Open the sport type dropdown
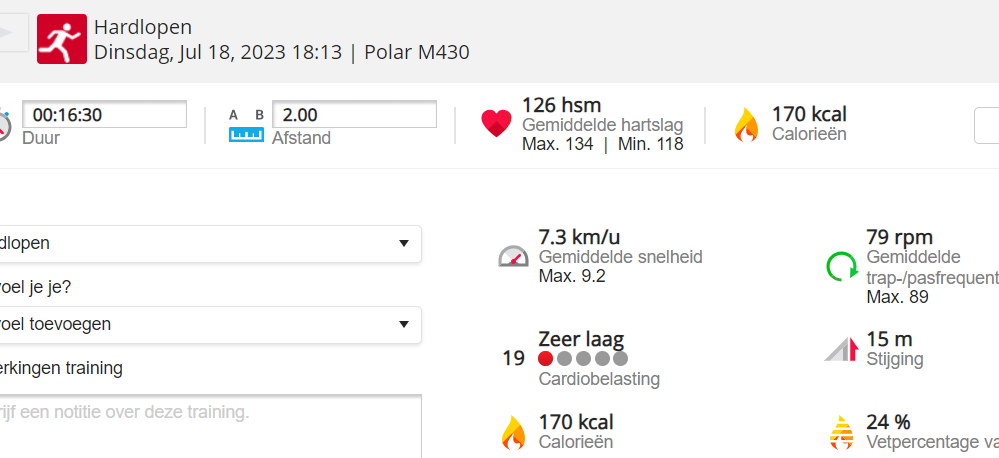 [210, 243]
